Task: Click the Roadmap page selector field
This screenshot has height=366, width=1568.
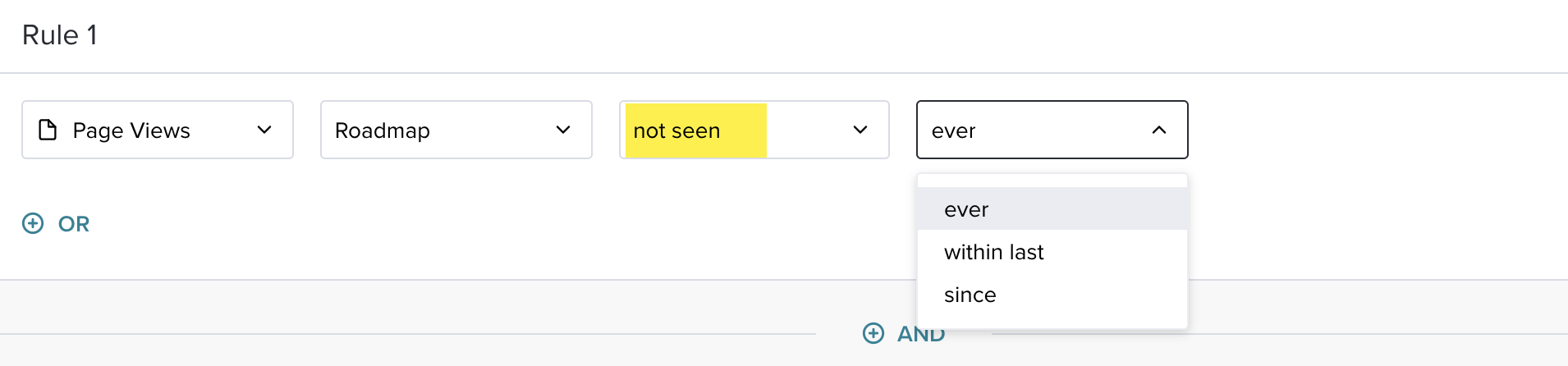Action: 456,130
